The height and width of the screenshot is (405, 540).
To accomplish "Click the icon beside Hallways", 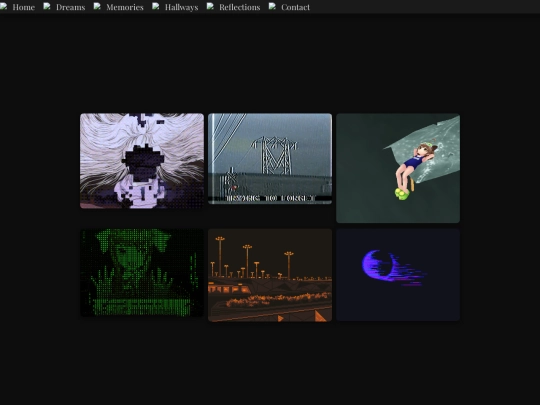I will pyautogui.click(x=156, y=7).
